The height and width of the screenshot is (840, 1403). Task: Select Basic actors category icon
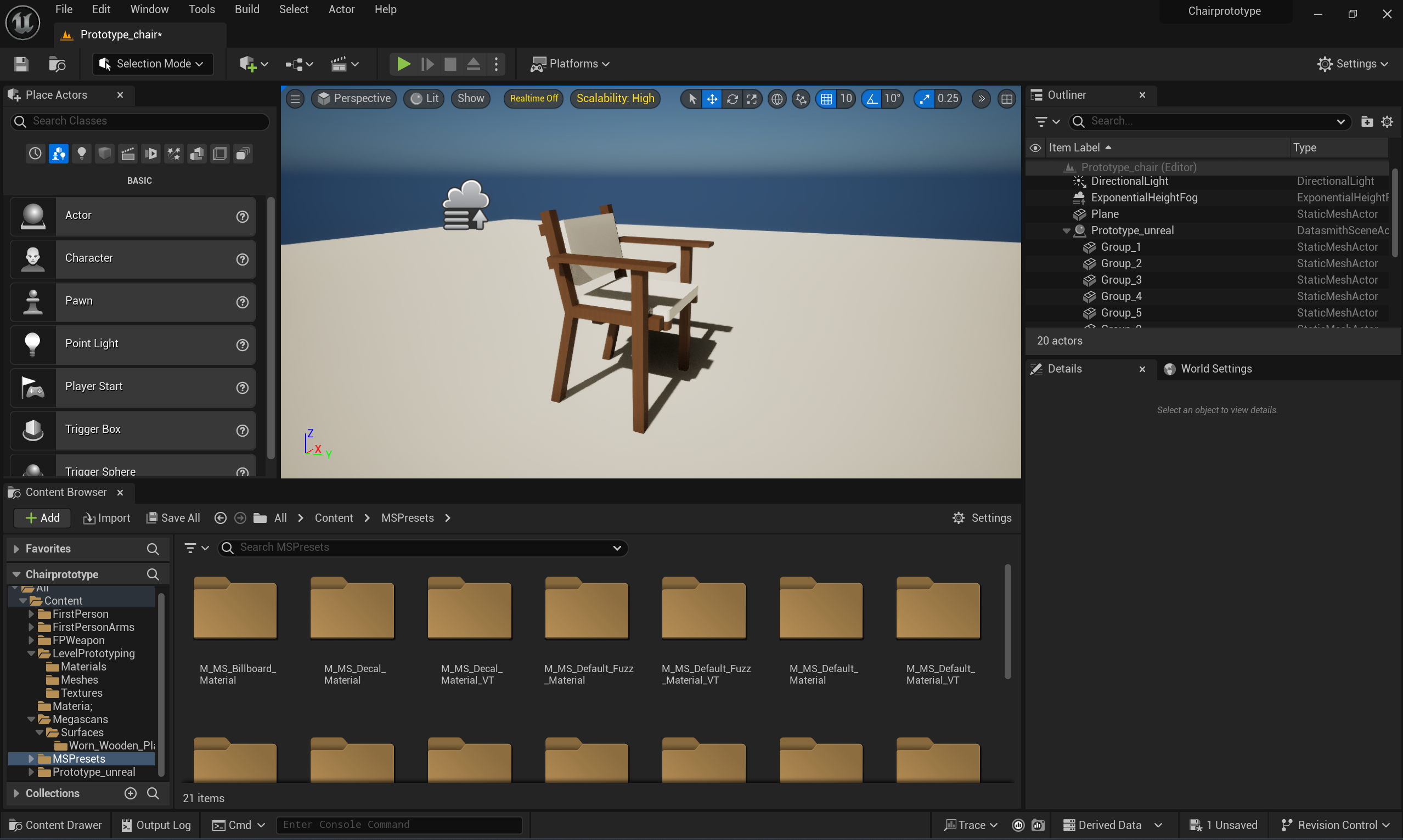coord(58,154)
